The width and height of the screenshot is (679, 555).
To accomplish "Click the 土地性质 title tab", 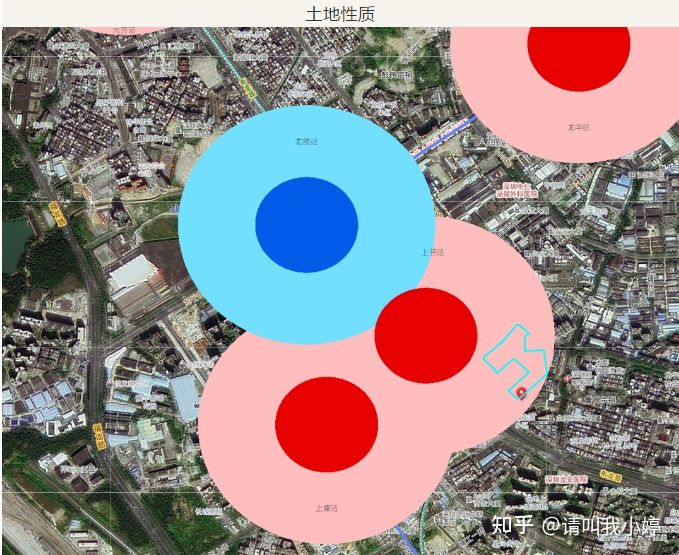I will pyautogui.click(x=340, y=14).
